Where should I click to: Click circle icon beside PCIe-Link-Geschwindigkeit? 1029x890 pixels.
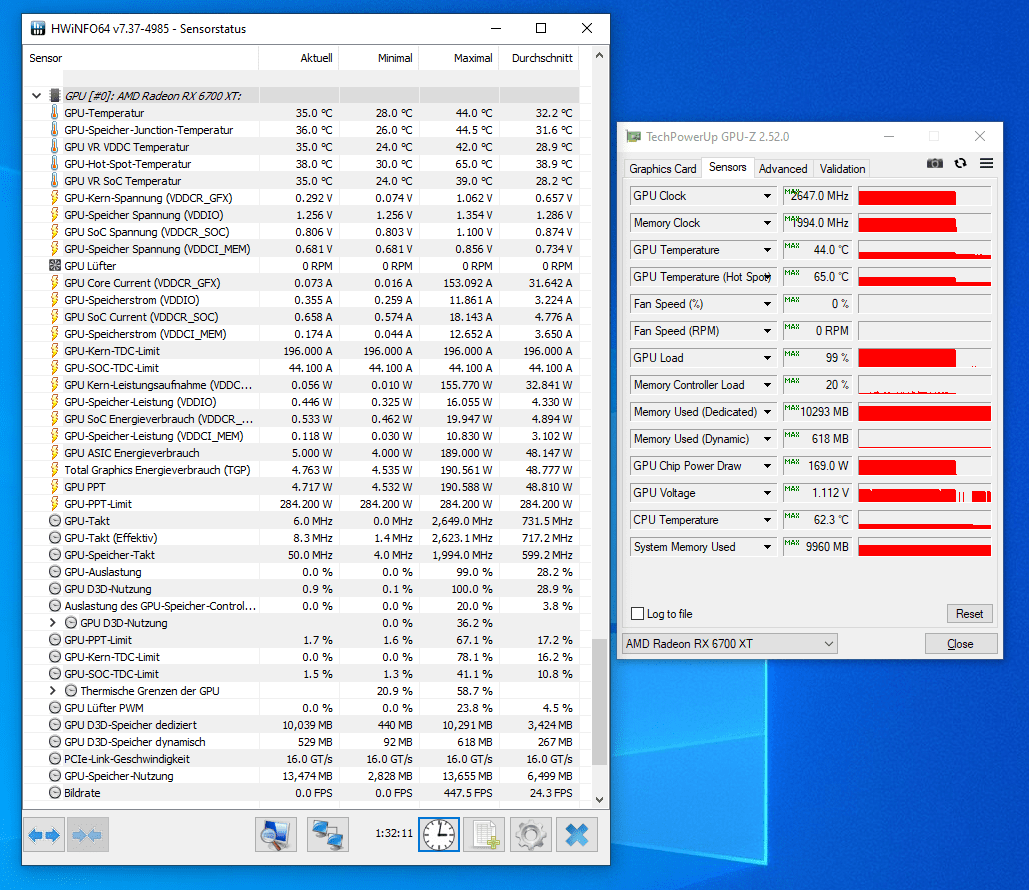[x=55, y=758]
